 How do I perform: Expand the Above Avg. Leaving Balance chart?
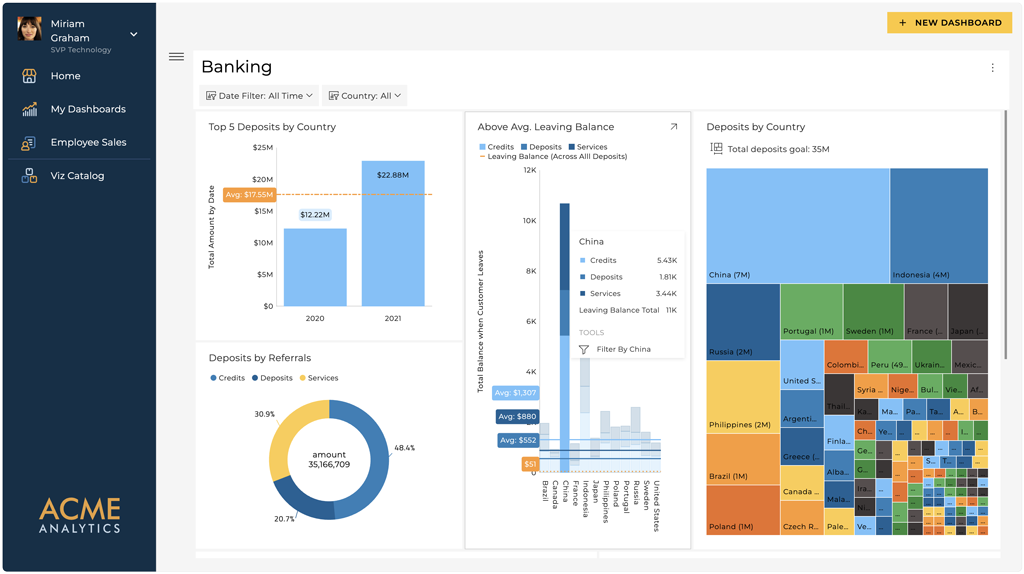point(673,127)
